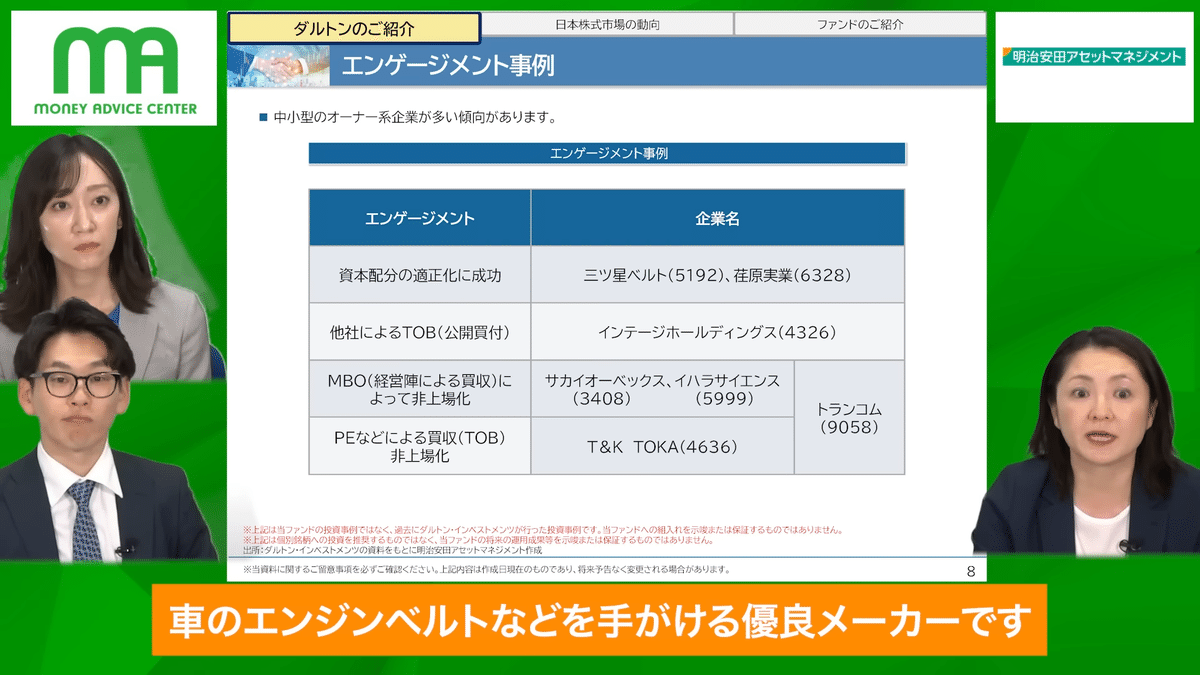
Task: Click the slide page number 8
Action: click(971, 571)
